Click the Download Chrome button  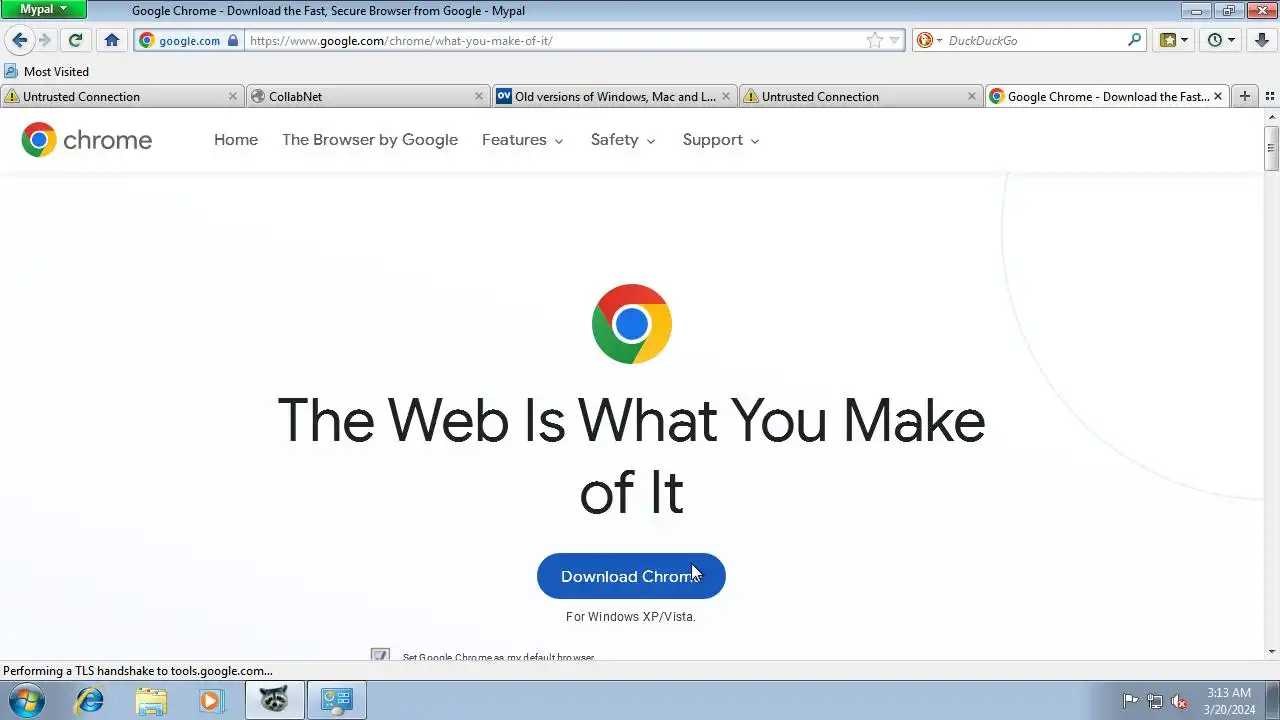[x=631, y=576]
